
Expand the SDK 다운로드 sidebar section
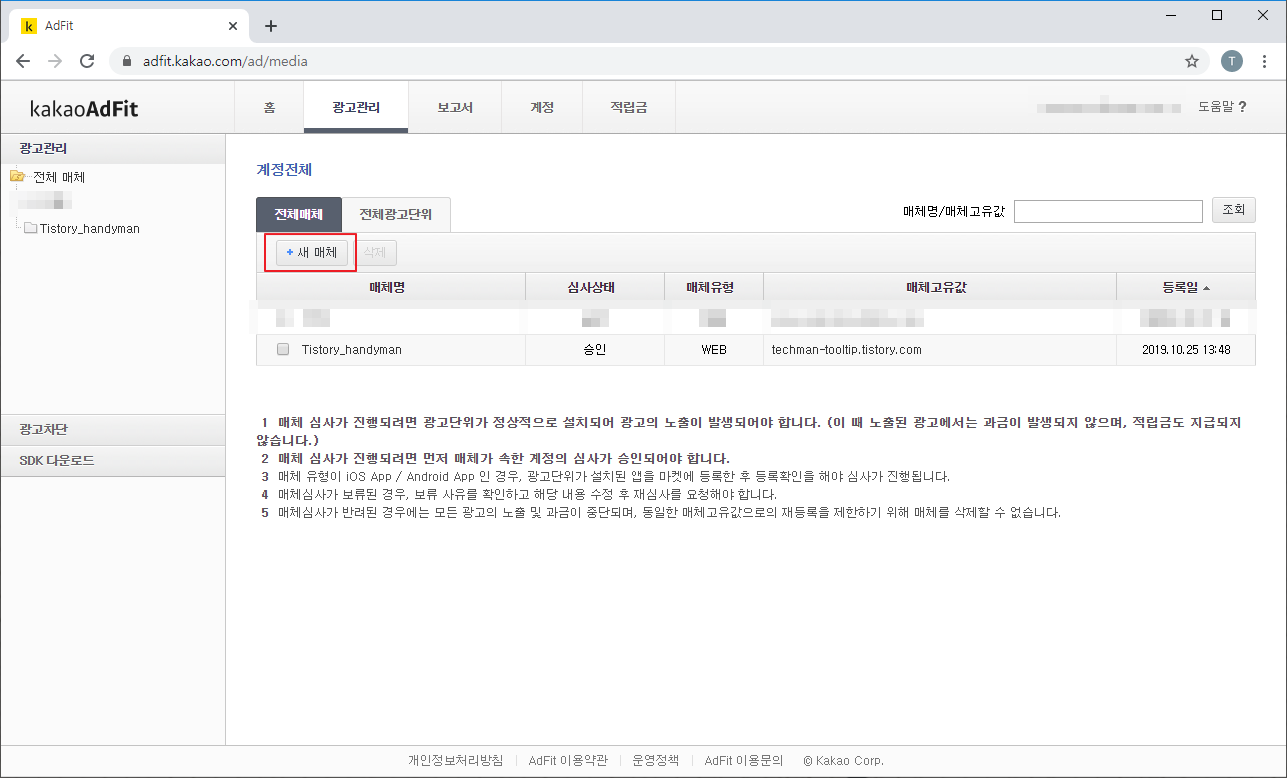click(113, 461)
